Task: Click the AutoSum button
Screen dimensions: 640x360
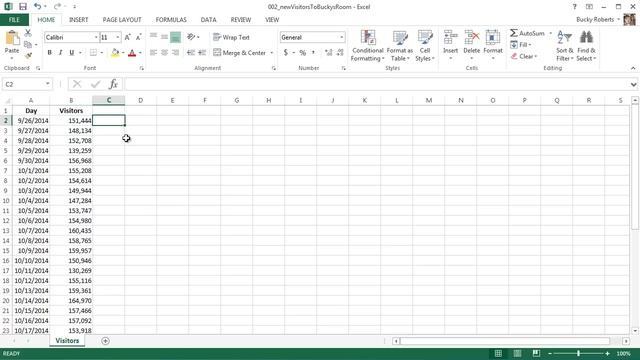Action: click(527, 33)
